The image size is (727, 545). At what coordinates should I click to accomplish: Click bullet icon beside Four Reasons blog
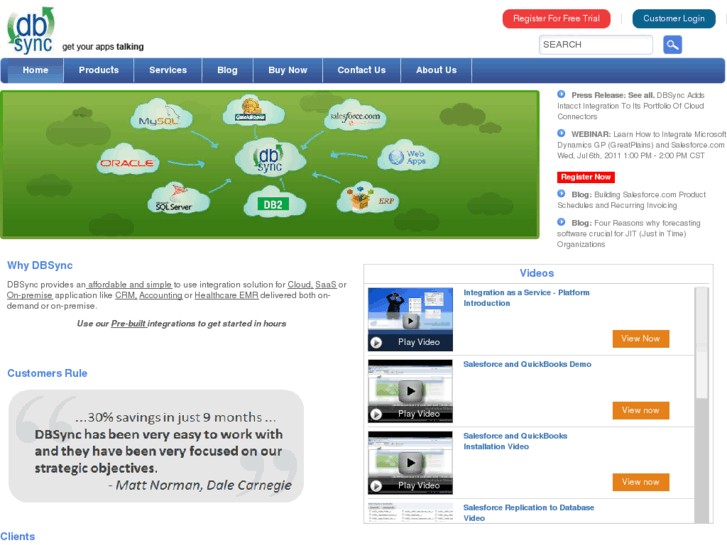[x=561, y=222]
